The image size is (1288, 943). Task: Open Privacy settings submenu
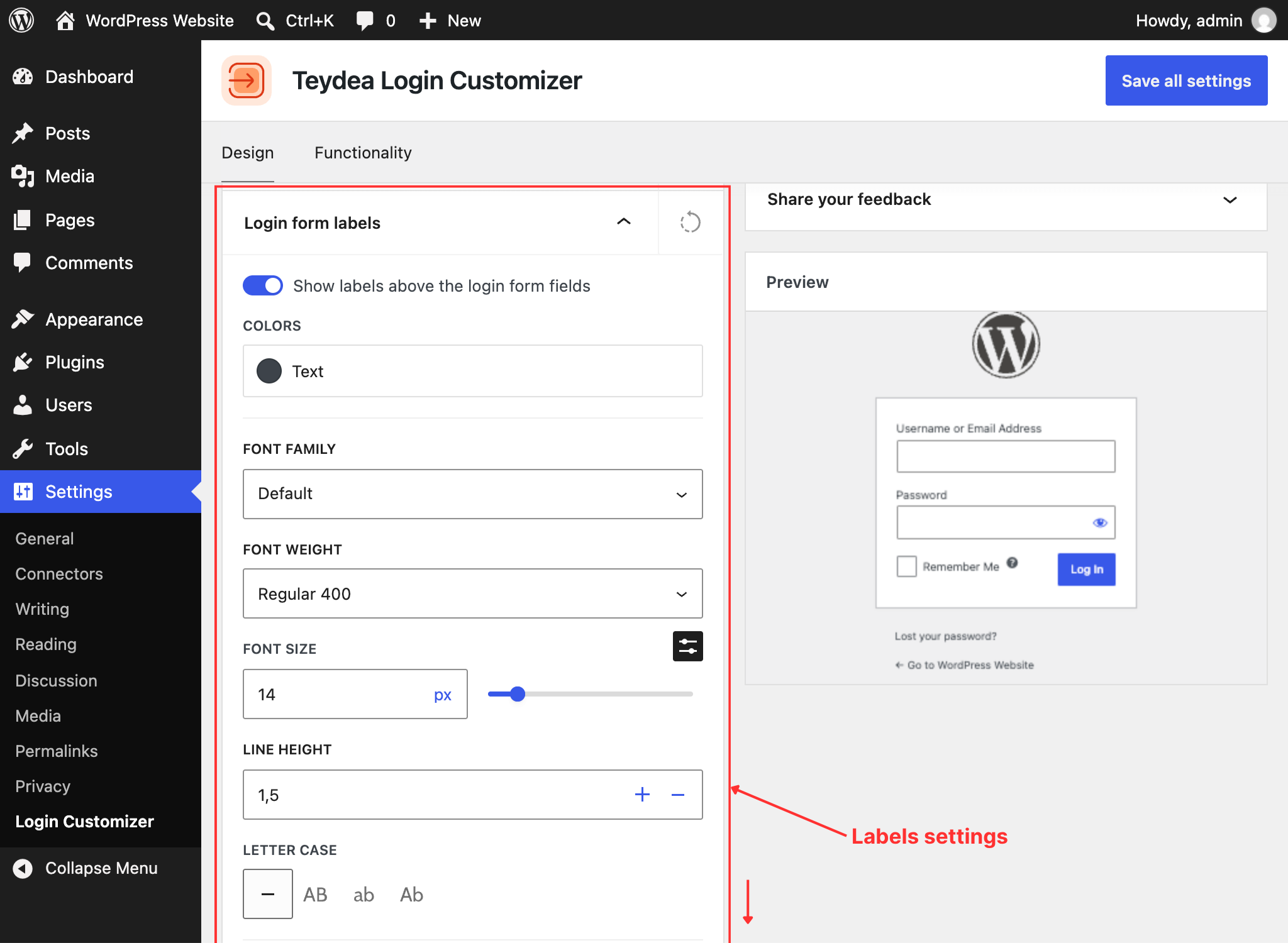(x=43, y=786)
